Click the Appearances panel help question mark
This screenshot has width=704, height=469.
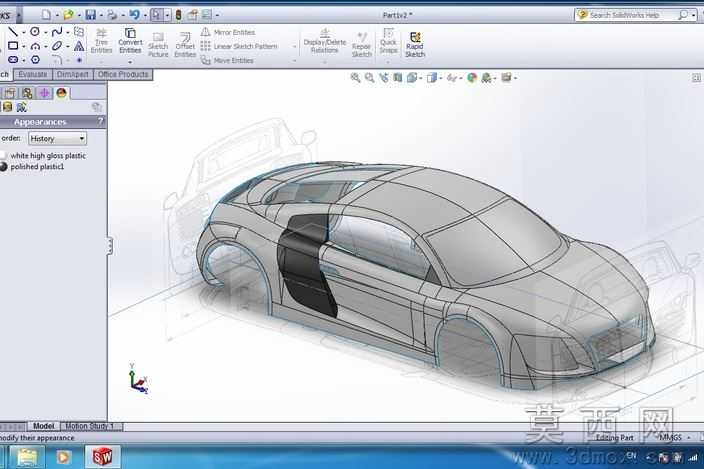tap(101, 121)
